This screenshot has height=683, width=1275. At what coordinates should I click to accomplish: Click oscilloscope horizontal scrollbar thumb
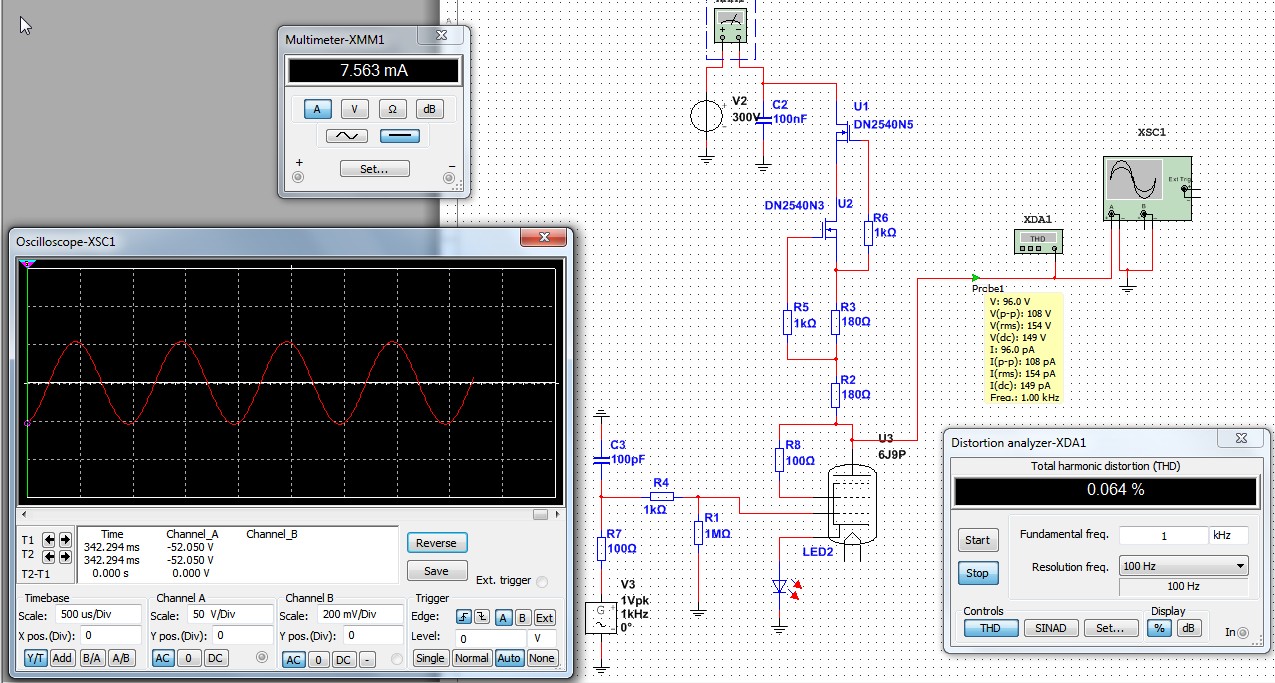tap(541, 514)
